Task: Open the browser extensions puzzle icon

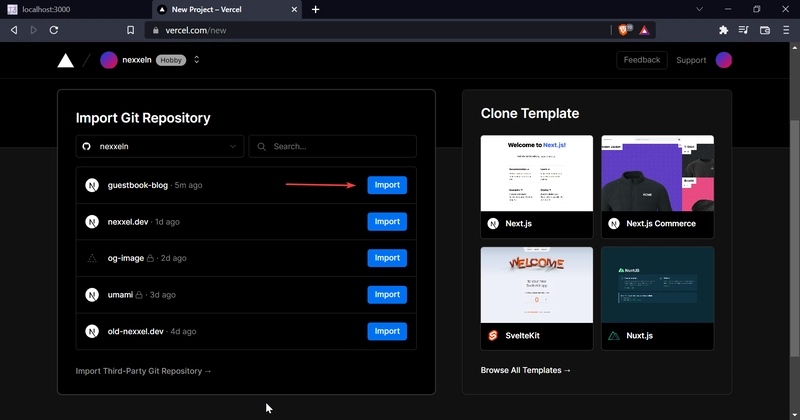Action: [x=723, y=30]
